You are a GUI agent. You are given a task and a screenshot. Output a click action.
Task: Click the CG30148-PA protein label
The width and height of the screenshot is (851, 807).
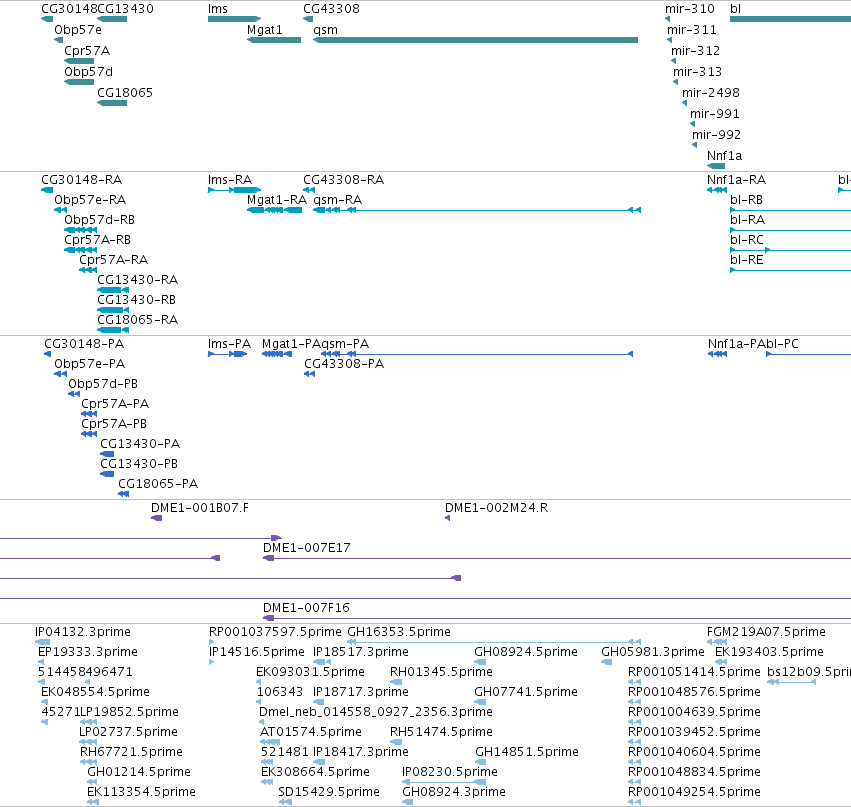84,344
